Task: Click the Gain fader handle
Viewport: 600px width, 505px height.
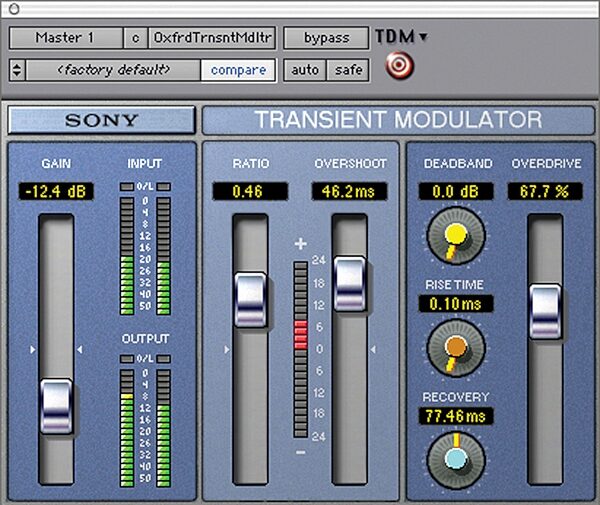Action: tap(56, 406)
